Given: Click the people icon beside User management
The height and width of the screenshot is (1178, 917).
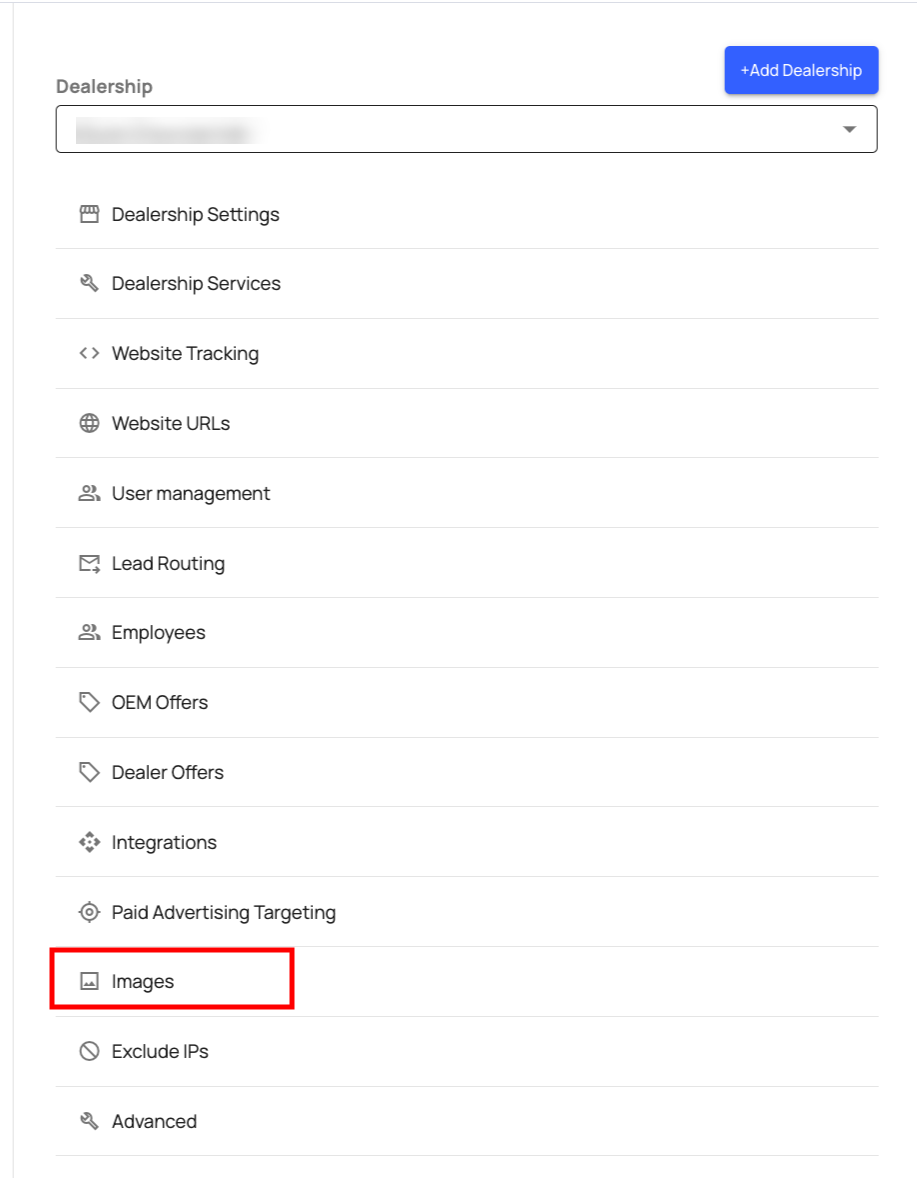Looking at the screenshot, I should tap(89, 493).
